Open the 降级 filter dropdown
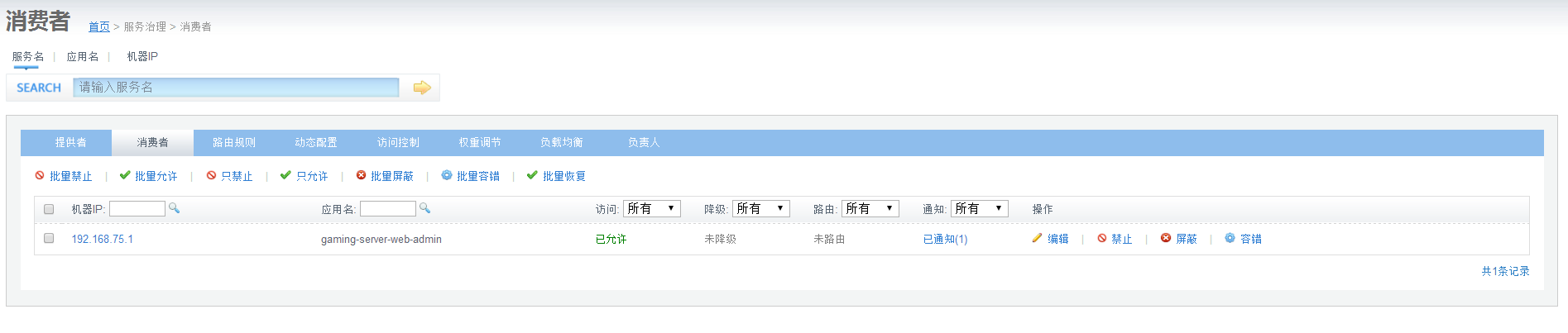The width and height of the screenshot is (1568, 333). click(x=760, y=208)
